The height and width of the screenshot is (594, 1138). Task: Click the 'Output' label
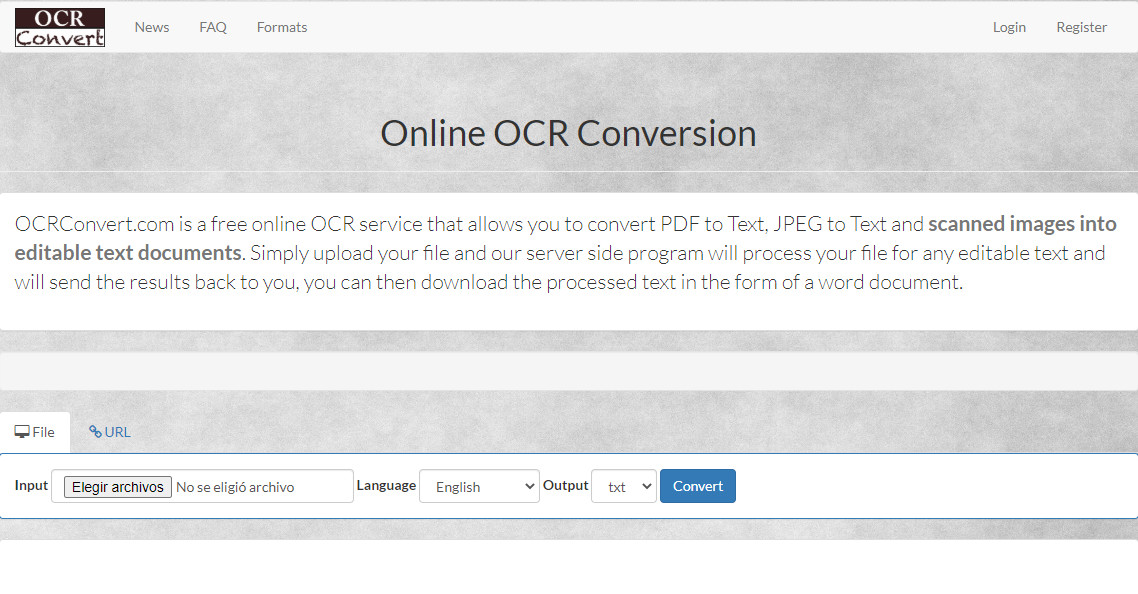565,485
